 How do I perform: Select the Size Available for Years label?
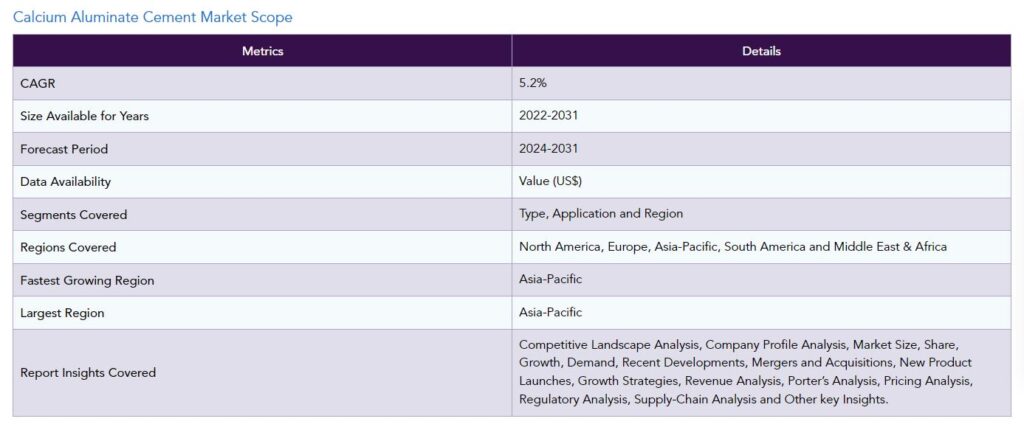coord(85,116)
